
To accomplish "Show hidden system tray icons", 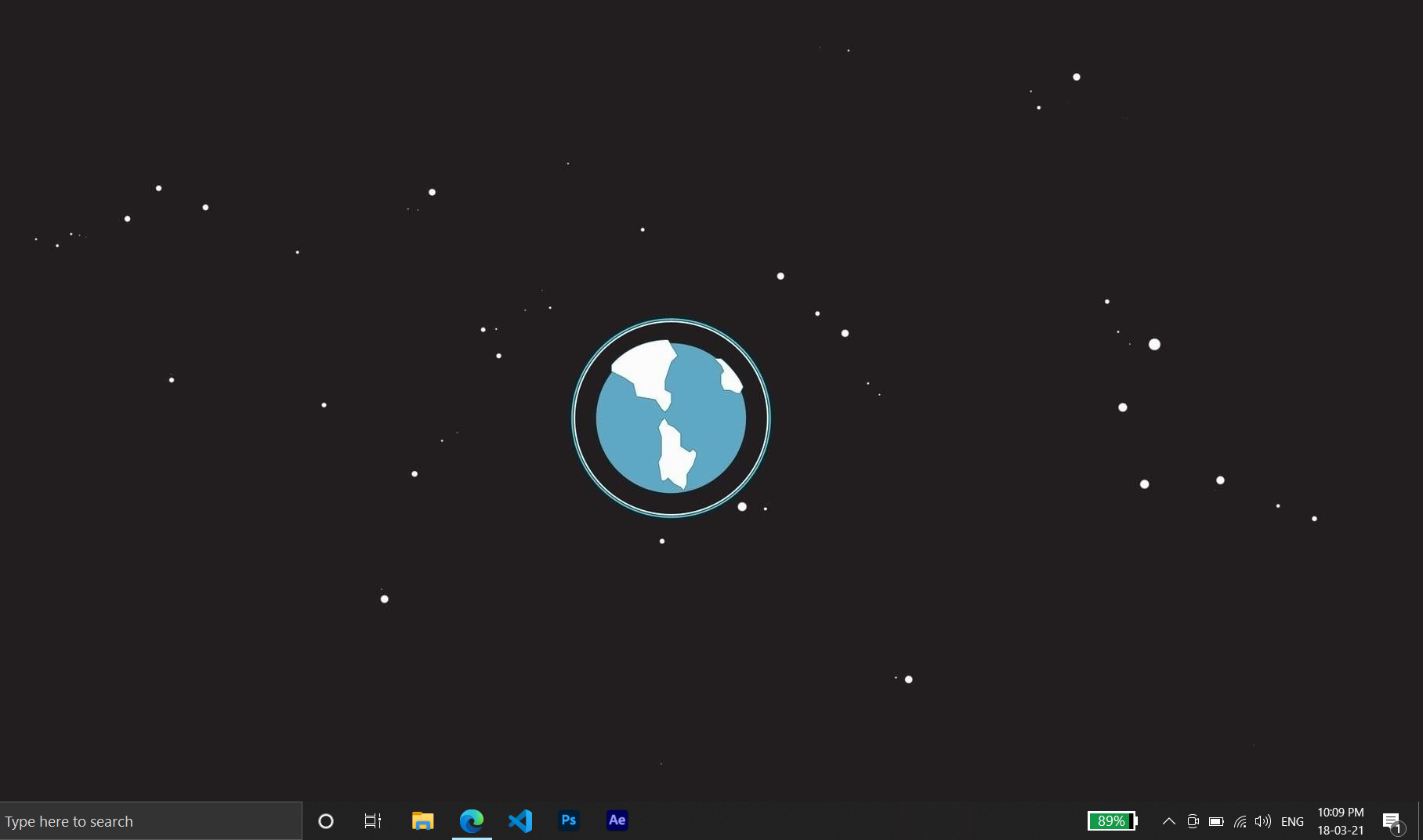I will click(1168, 821).
